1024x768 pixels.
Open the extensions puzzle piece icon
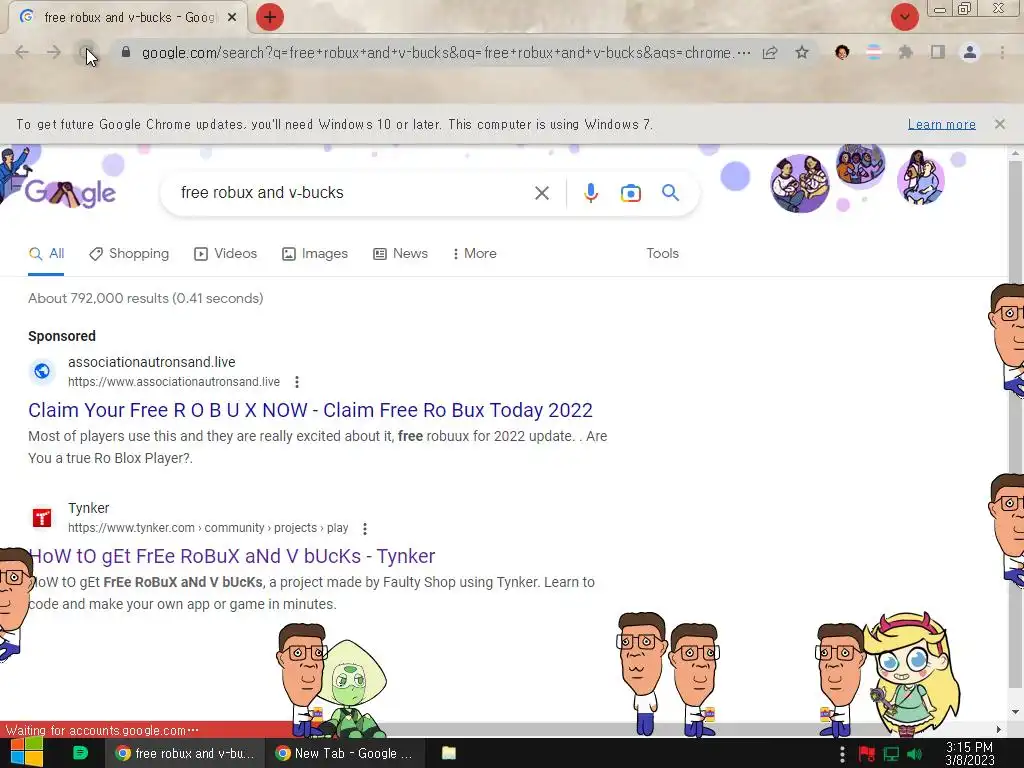click(905, 52)
